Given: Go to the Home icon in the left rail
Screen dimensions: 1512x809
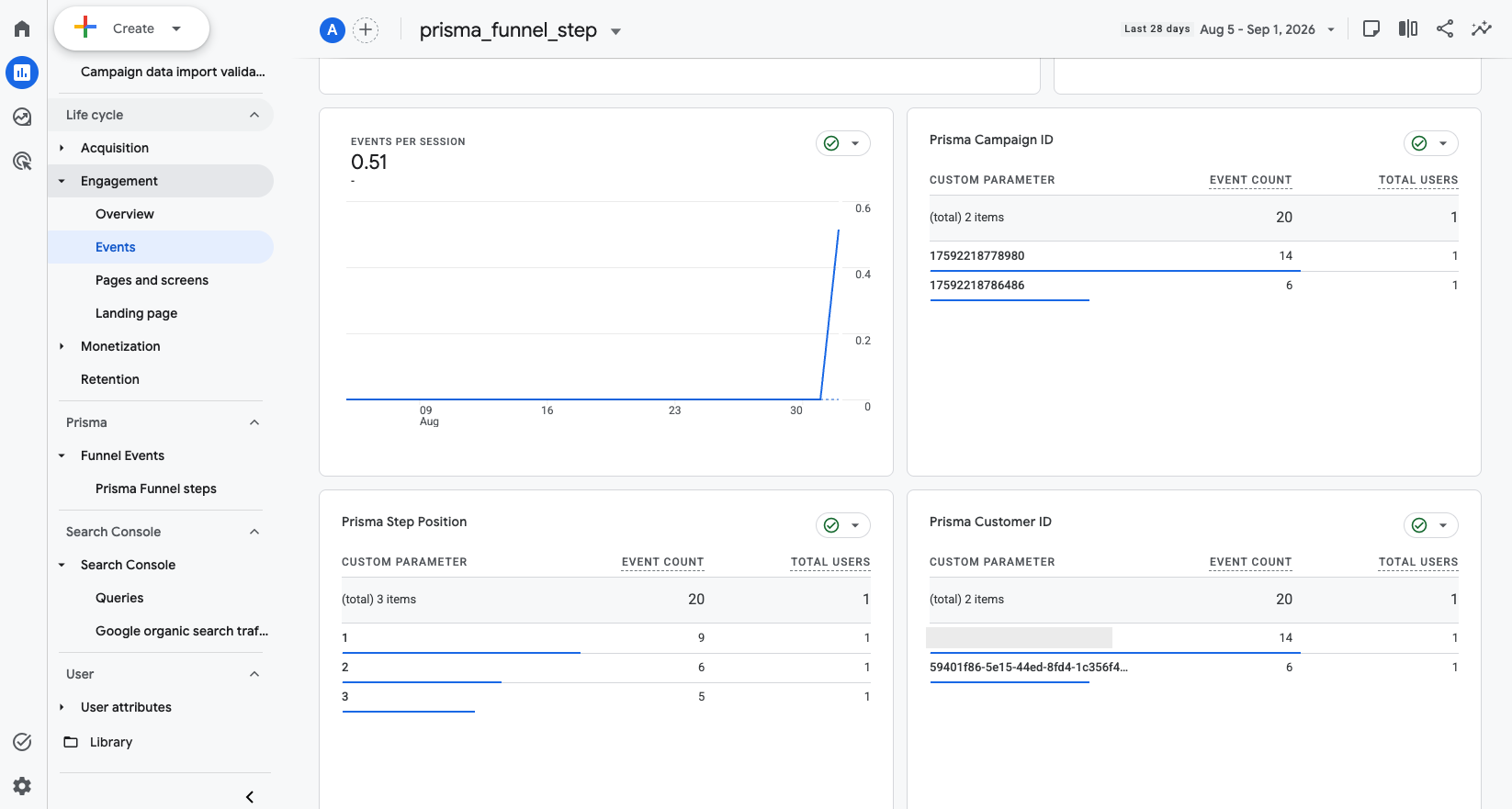Looking at the screenshot, I should (22, 28).
